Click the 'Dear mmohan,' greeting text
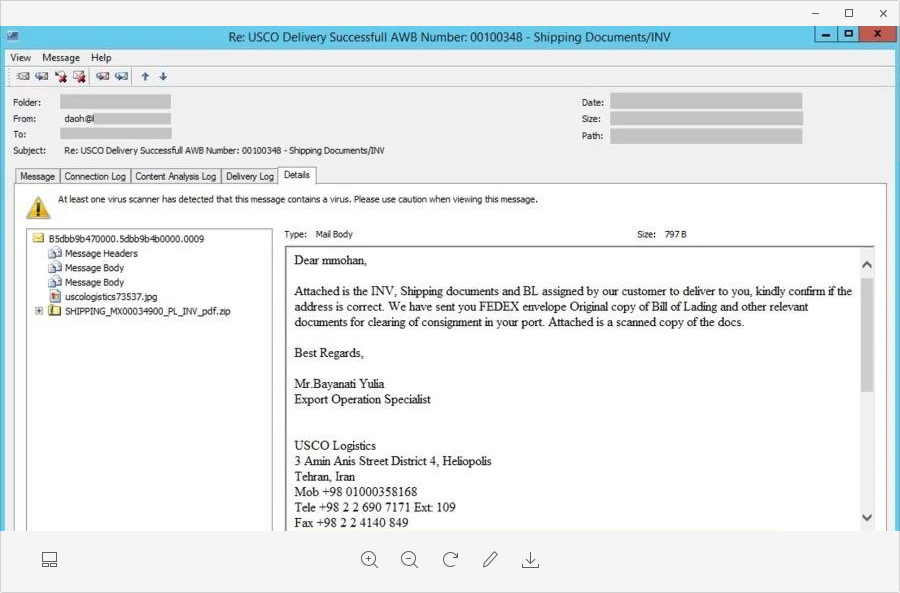Viewport: 900px width, 593px height. 331,260
